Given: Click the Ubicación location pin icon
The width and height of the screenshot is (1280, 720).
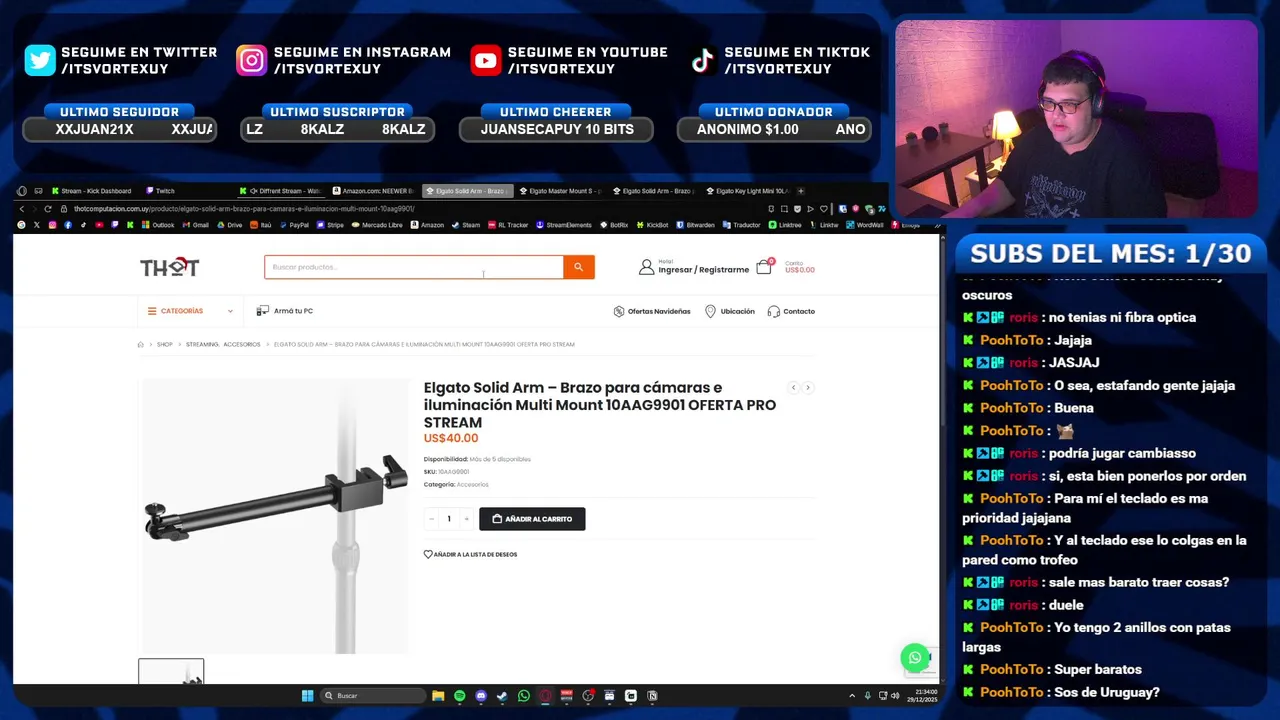Looking at the screenshot, I should tap(710, 311).
